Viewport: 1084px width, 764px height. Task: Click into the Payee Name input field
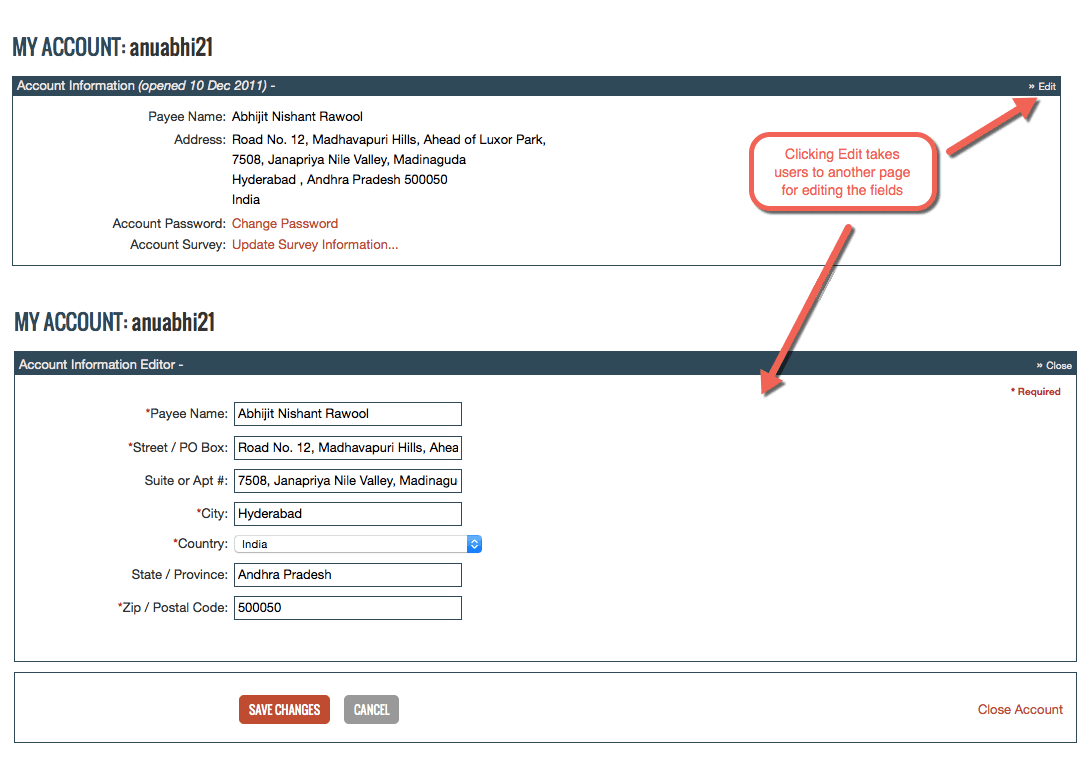point(348,414)
